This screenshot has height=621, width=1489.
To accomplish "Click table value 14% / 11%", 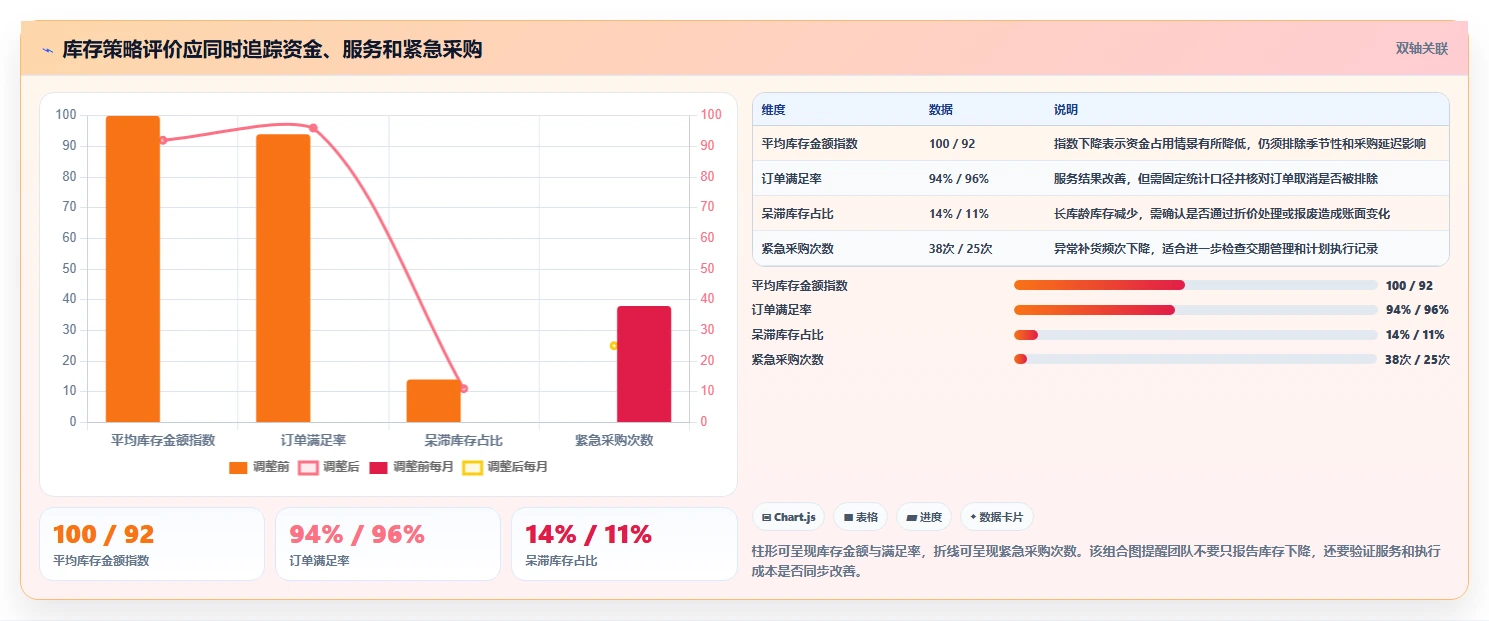I will pos(959,214).
